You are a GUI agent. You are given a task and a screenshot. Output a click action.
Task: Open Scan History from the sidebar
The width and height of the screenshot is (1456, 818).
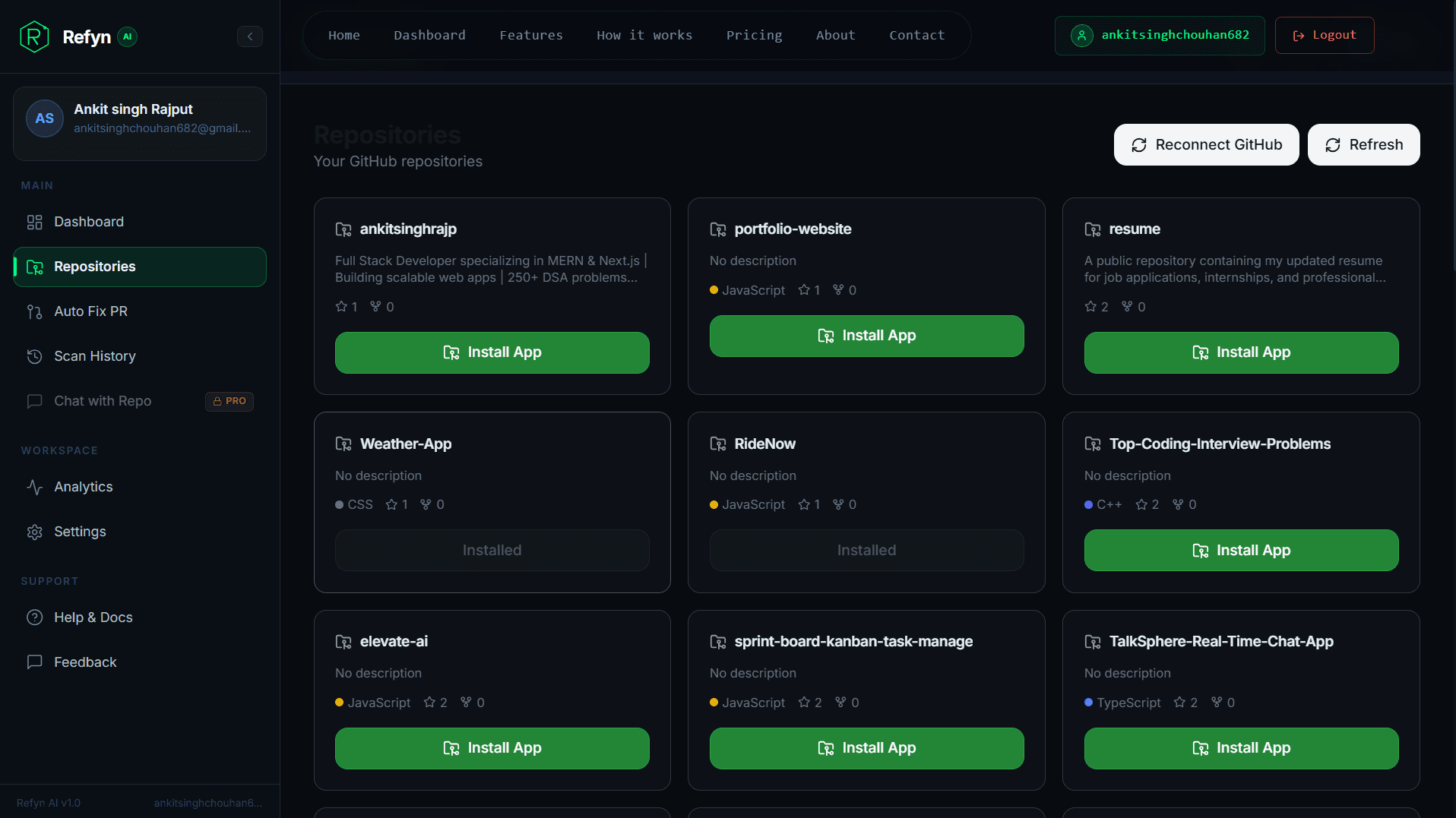[x=94, y=356]
